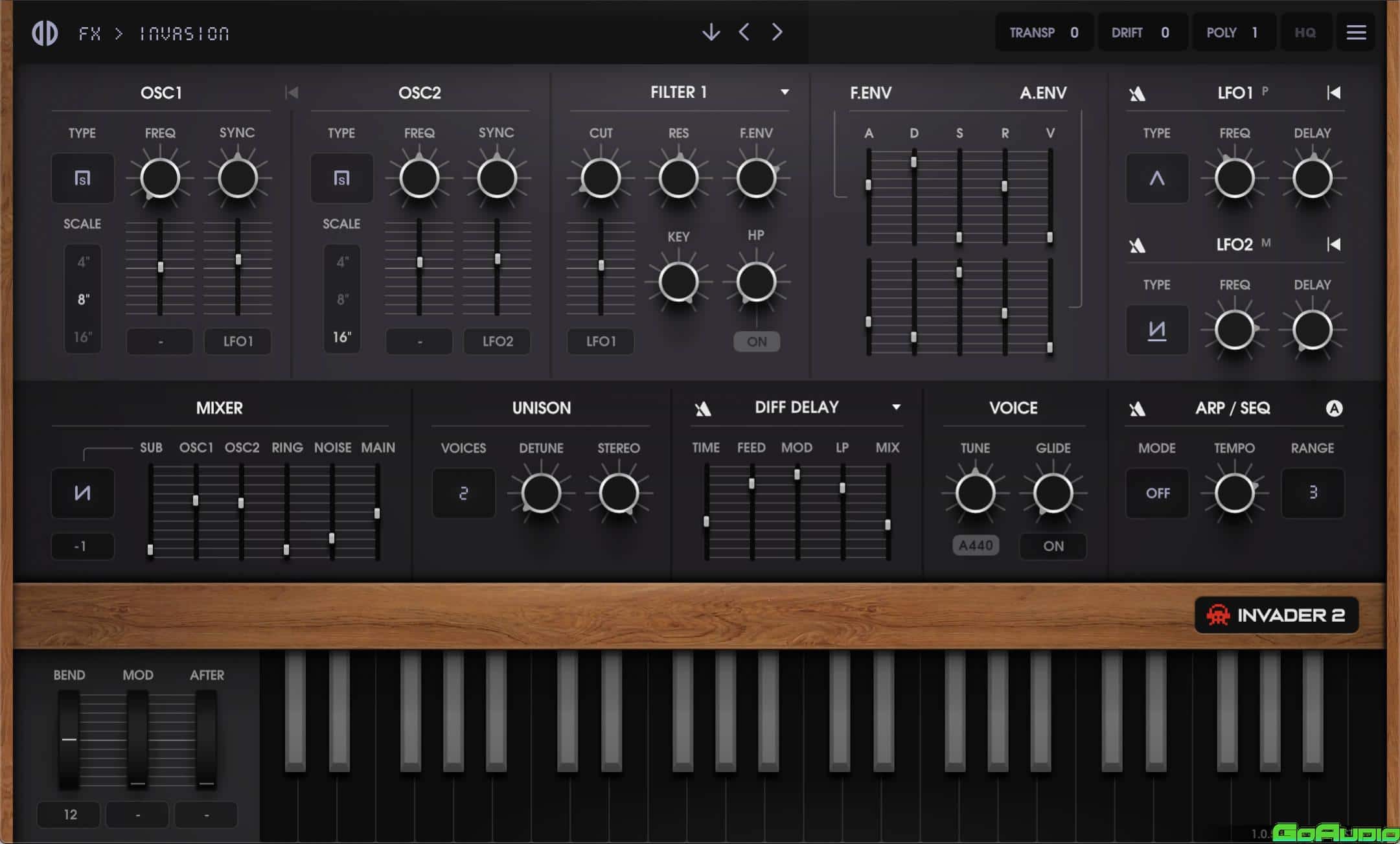Click the voice TUNE knob
The height and width of the screenshot is (844, 1400).
(x=976, y=493)
